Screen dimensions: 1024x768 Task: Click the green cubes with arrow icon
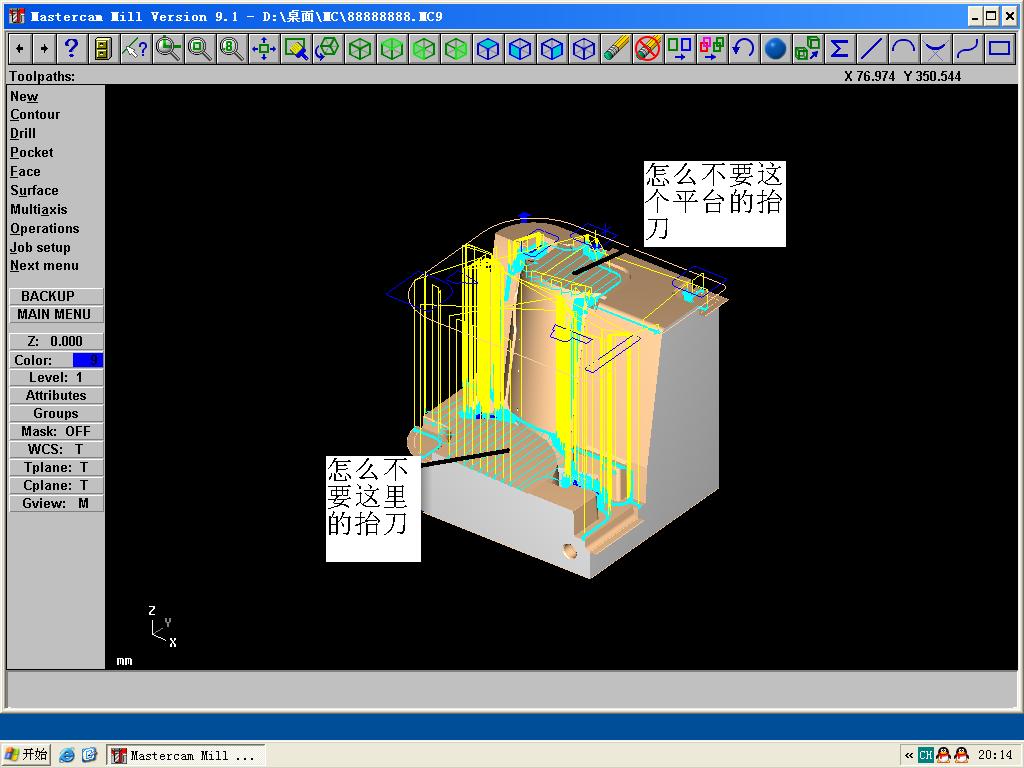tap(807, 48)
